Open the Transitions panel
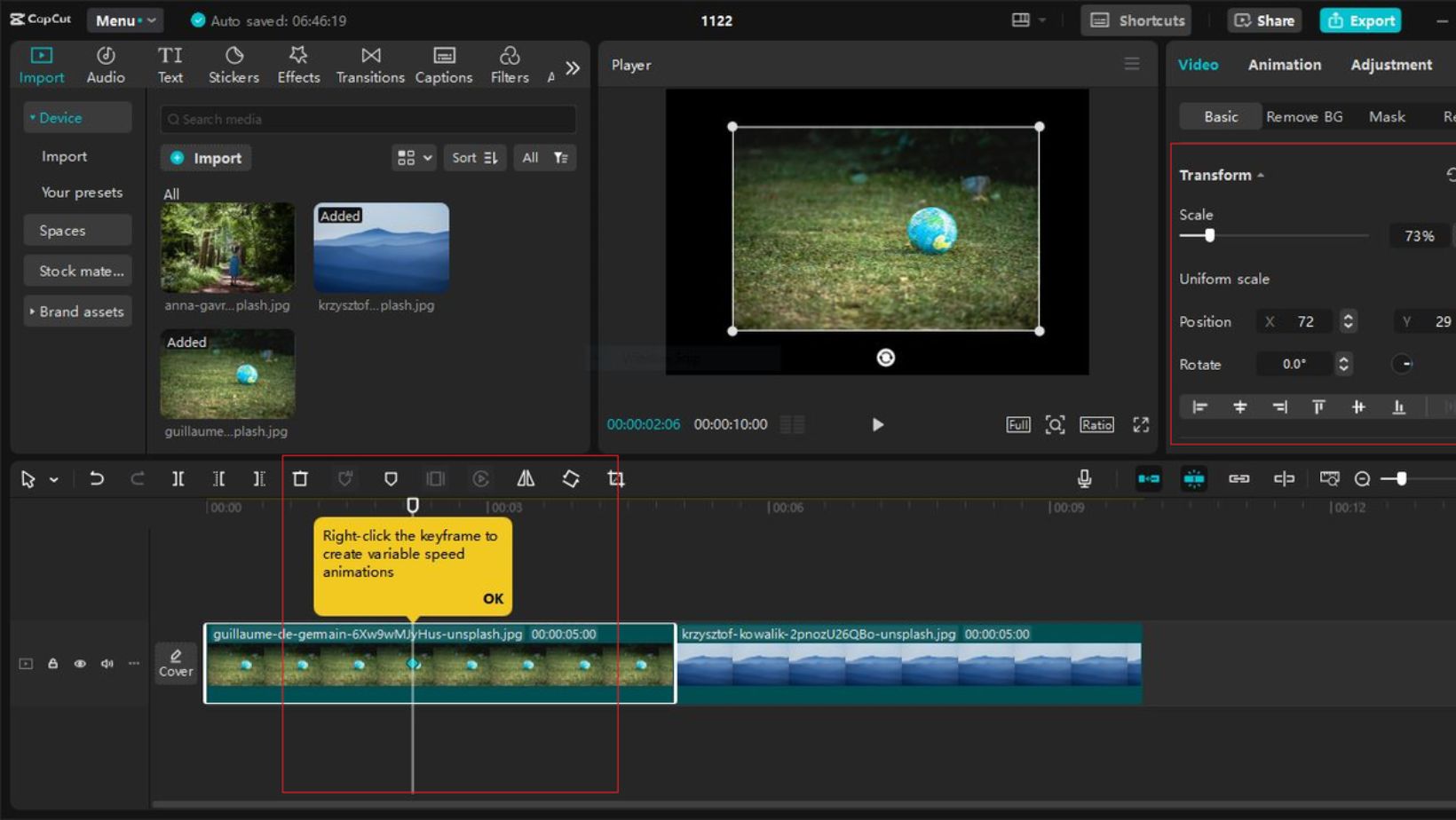Screen dimensions: 1456x820 [x=370, y=65]
